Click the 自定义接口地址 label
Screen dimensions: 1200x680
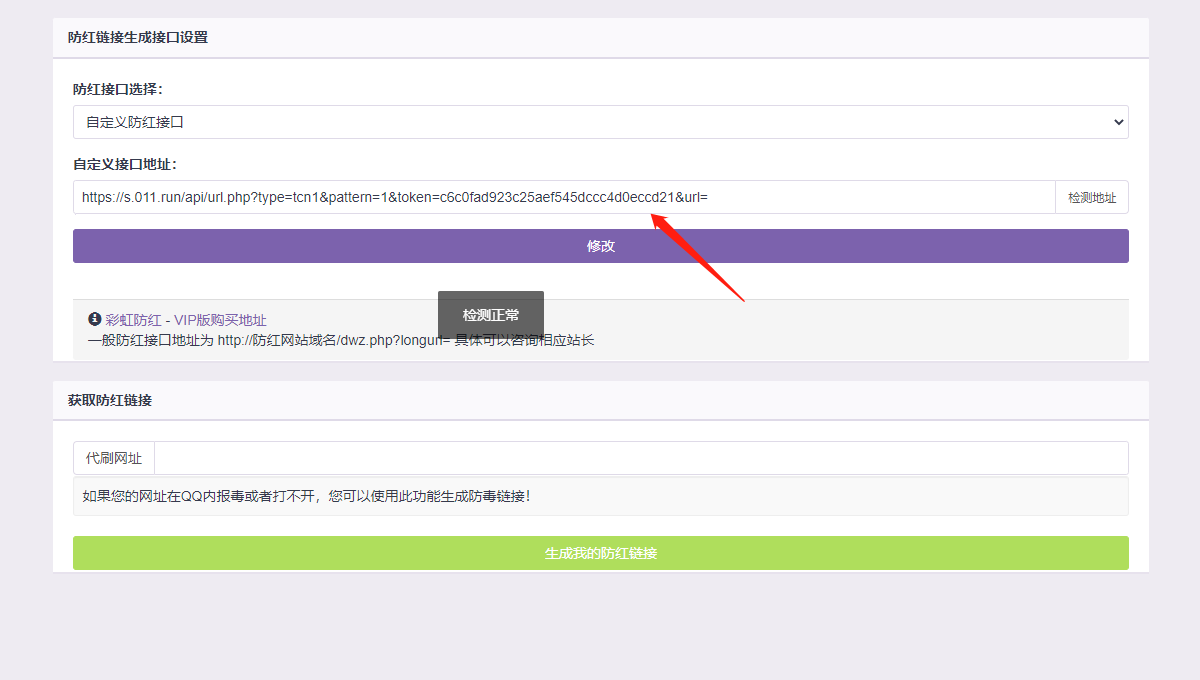point(125,164)
